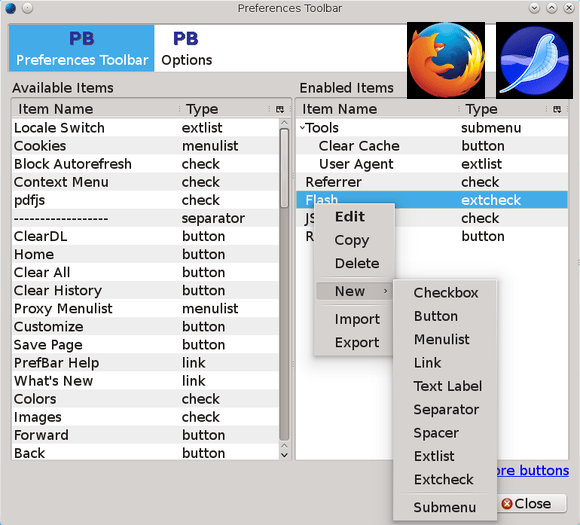The height and width of the screenshot is (525, 580).
Task: Create a new Checkbox item
Action: click(446, 293)
